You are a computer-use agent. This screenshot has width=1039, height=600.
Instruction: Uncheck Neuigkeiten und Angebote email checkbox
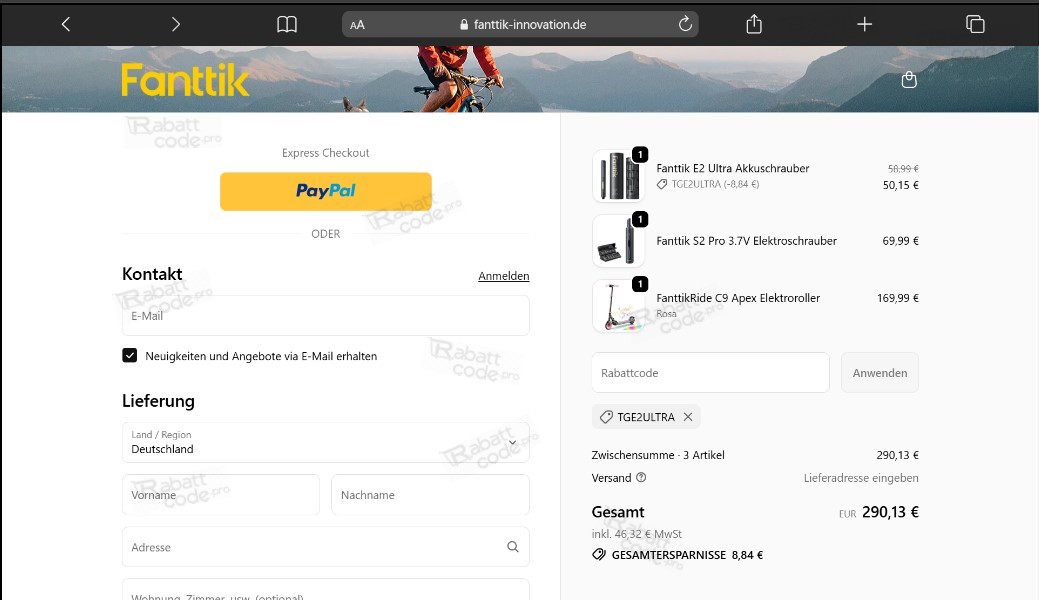click(130, 355)
